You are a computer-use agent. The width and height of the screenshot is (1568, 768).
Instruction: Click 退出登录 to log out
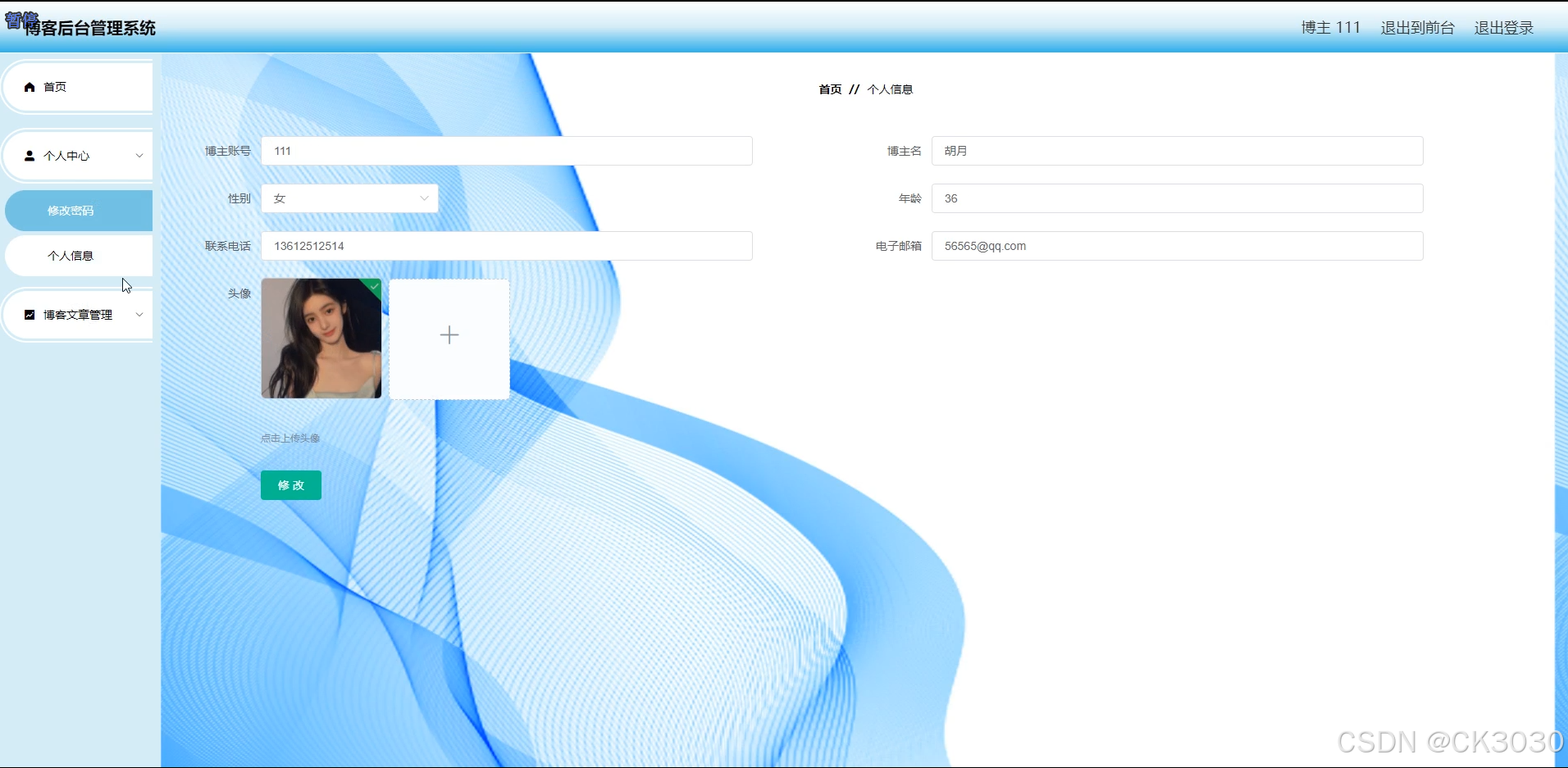tap(1503, 27)
